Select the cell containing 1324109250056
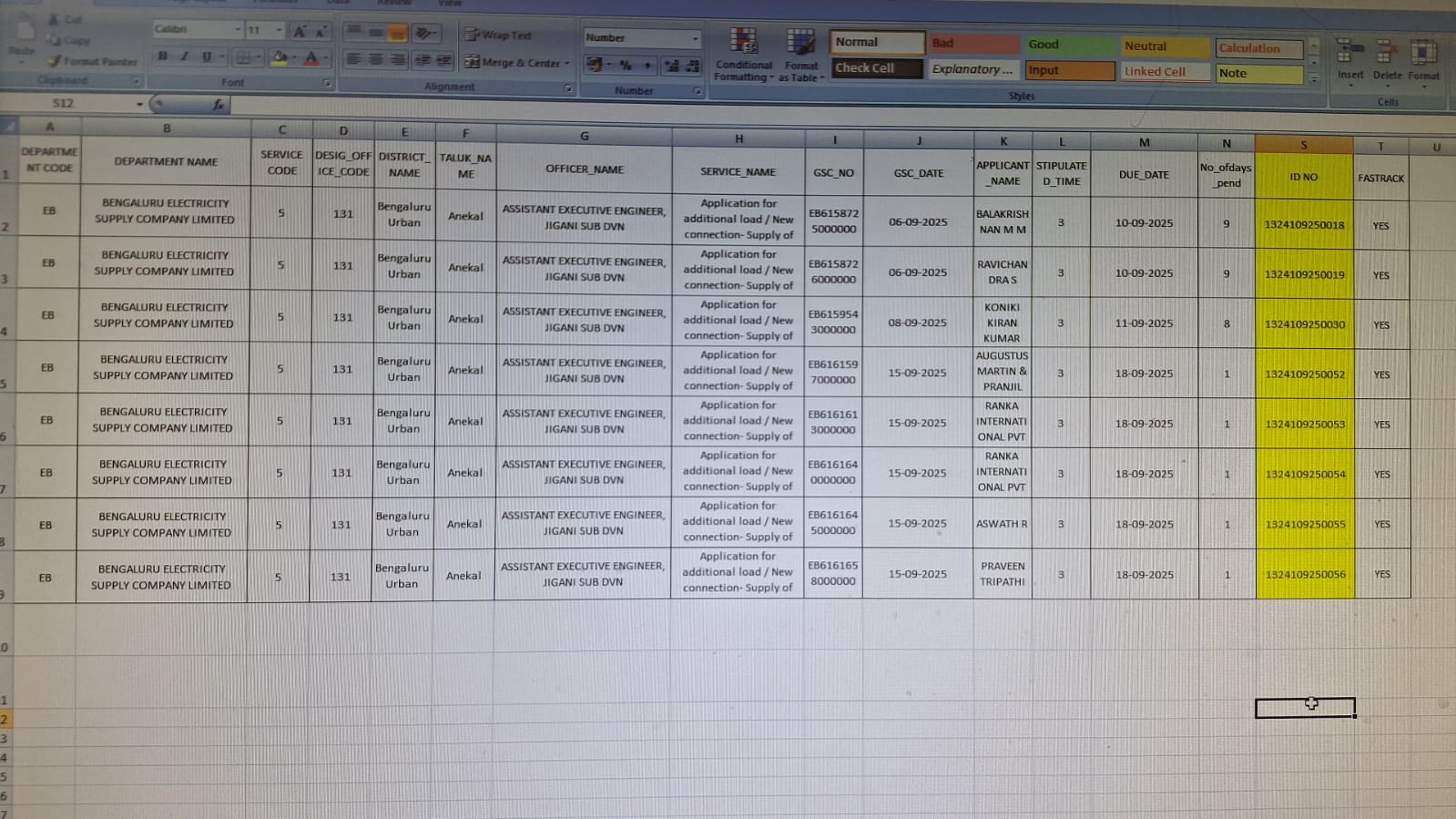The height and width of the screenshot is (819, 1456). click(x=1305, y=575)
